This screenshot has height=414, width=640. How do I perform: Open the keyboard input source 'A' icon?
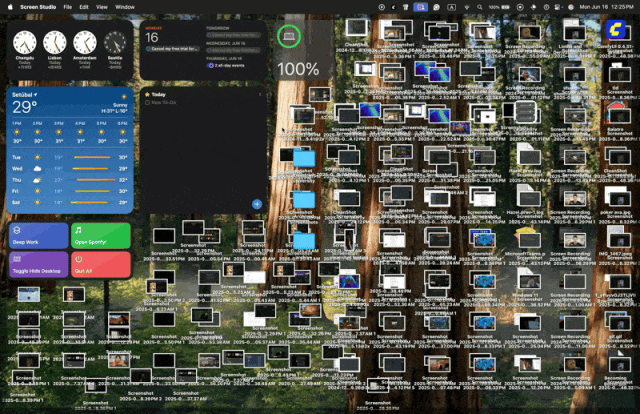pos(451,7)
